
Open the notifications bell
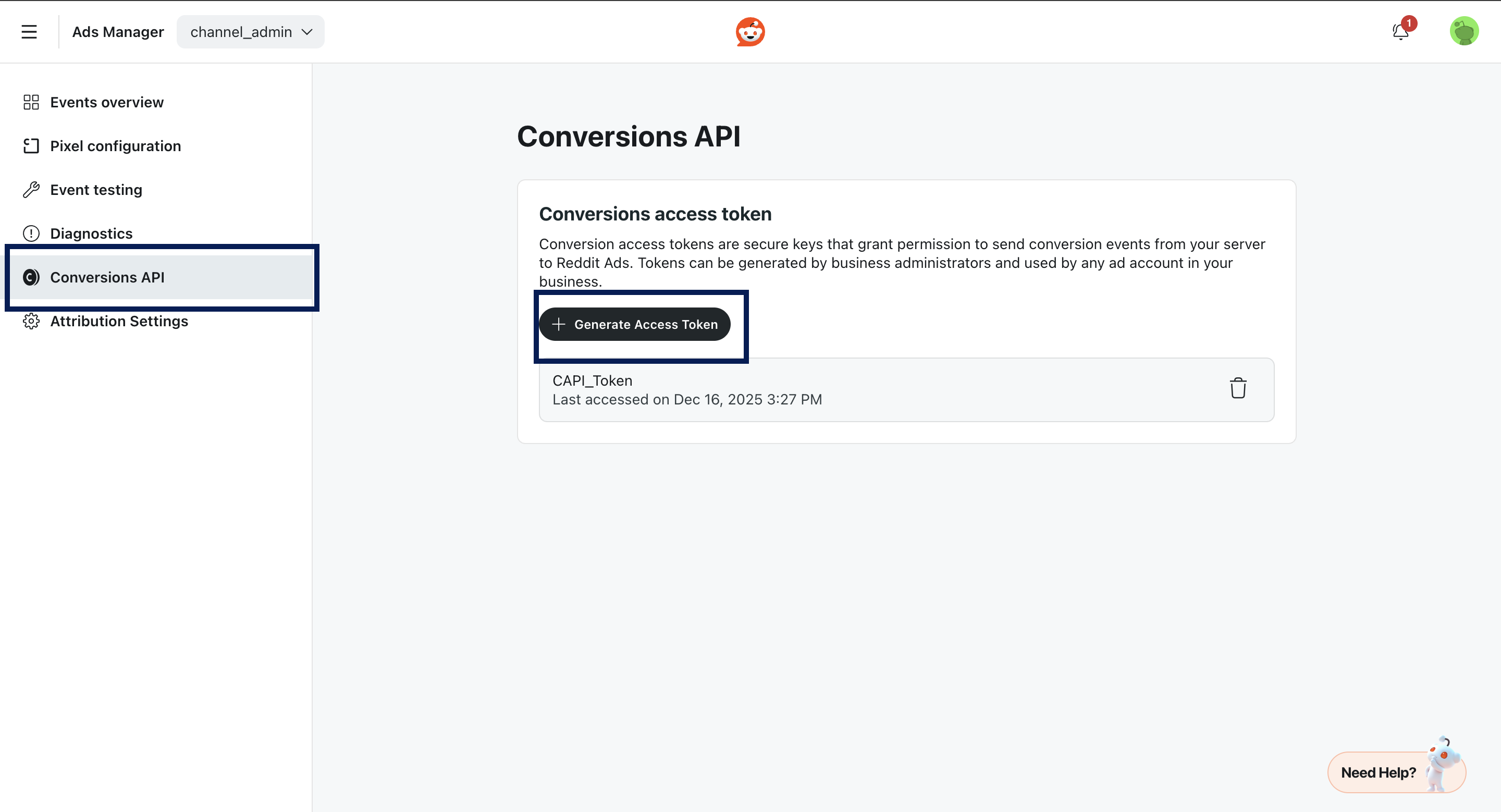tap(1401, 31)
